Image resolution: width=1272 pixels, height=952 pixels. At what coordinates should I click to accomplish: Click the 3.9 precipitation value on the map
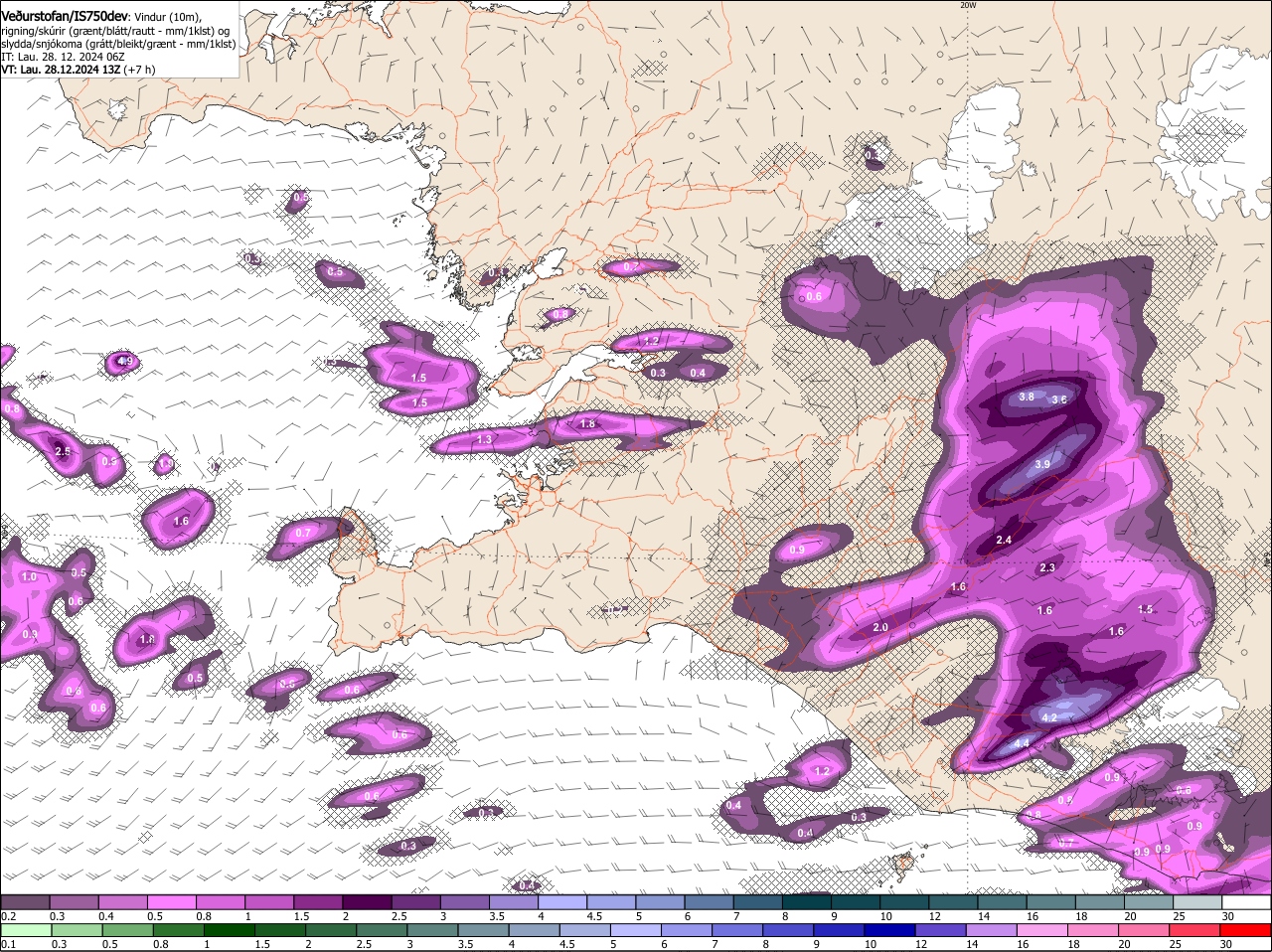tap(1042, 464)
